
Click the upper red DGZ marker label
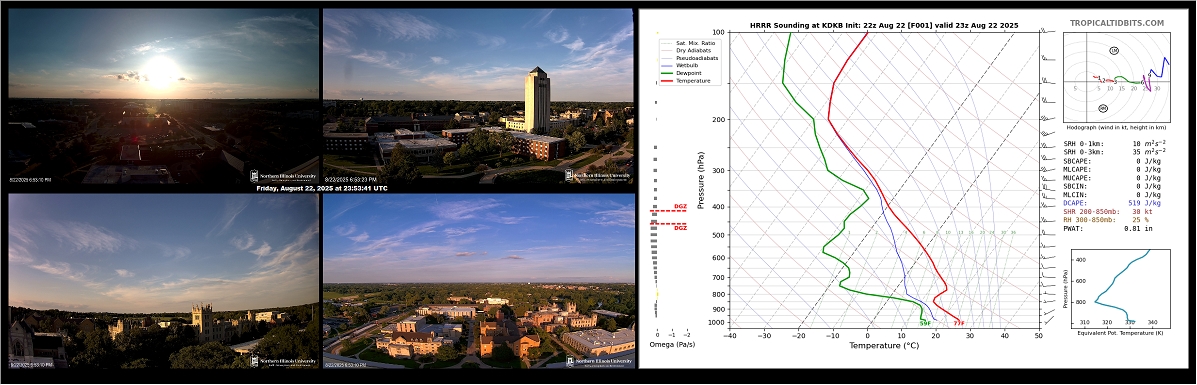click(680, 207)
